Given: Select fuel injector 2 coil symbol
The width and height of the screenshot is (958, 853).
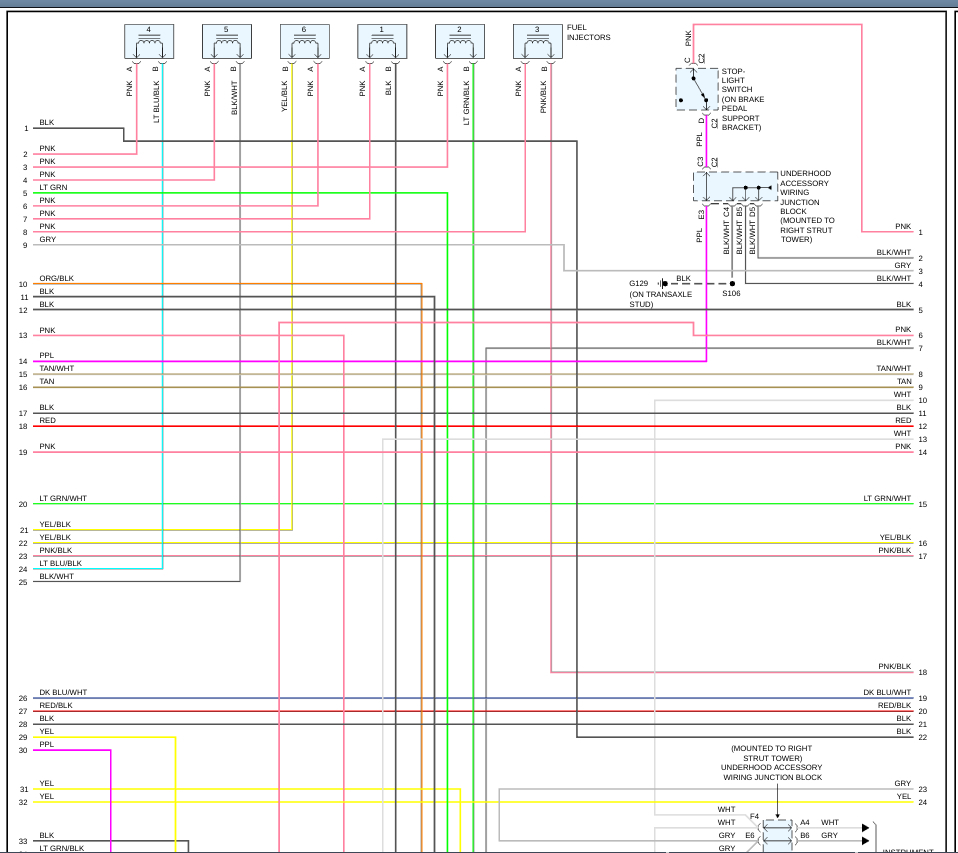Looking at the screenshot, I should (460, 42).
